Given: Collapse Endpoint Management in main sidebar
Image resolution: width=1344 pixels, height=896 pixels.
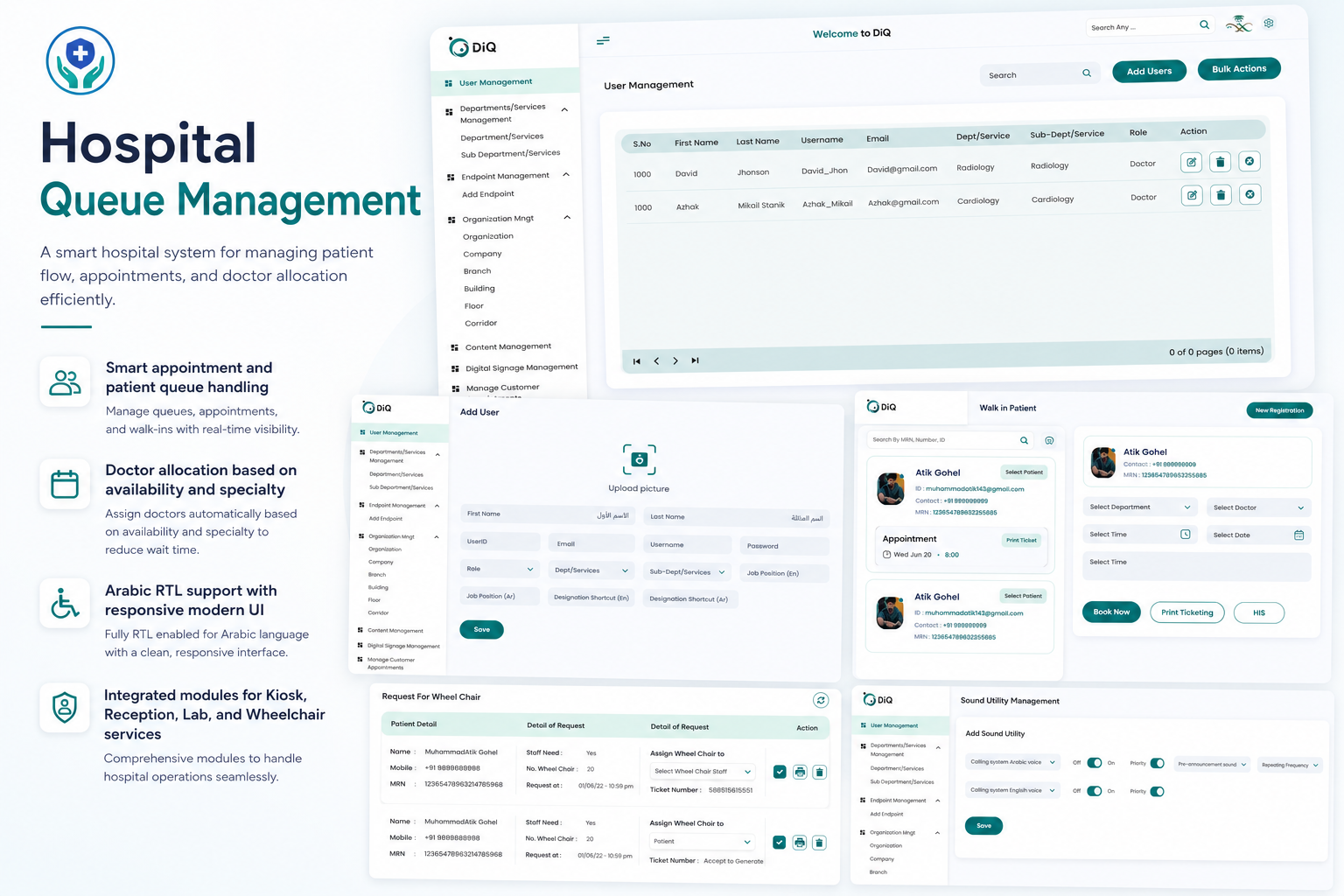Looking at the screenshot, I should click(566, 174).
